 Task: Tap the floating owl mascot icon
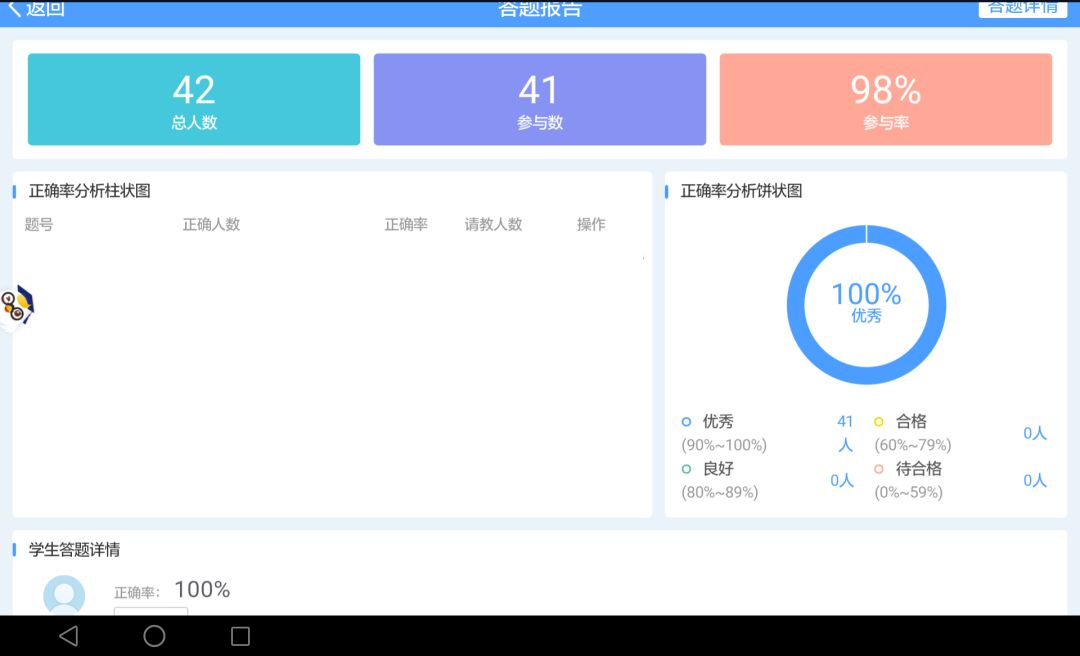[17, 308]
